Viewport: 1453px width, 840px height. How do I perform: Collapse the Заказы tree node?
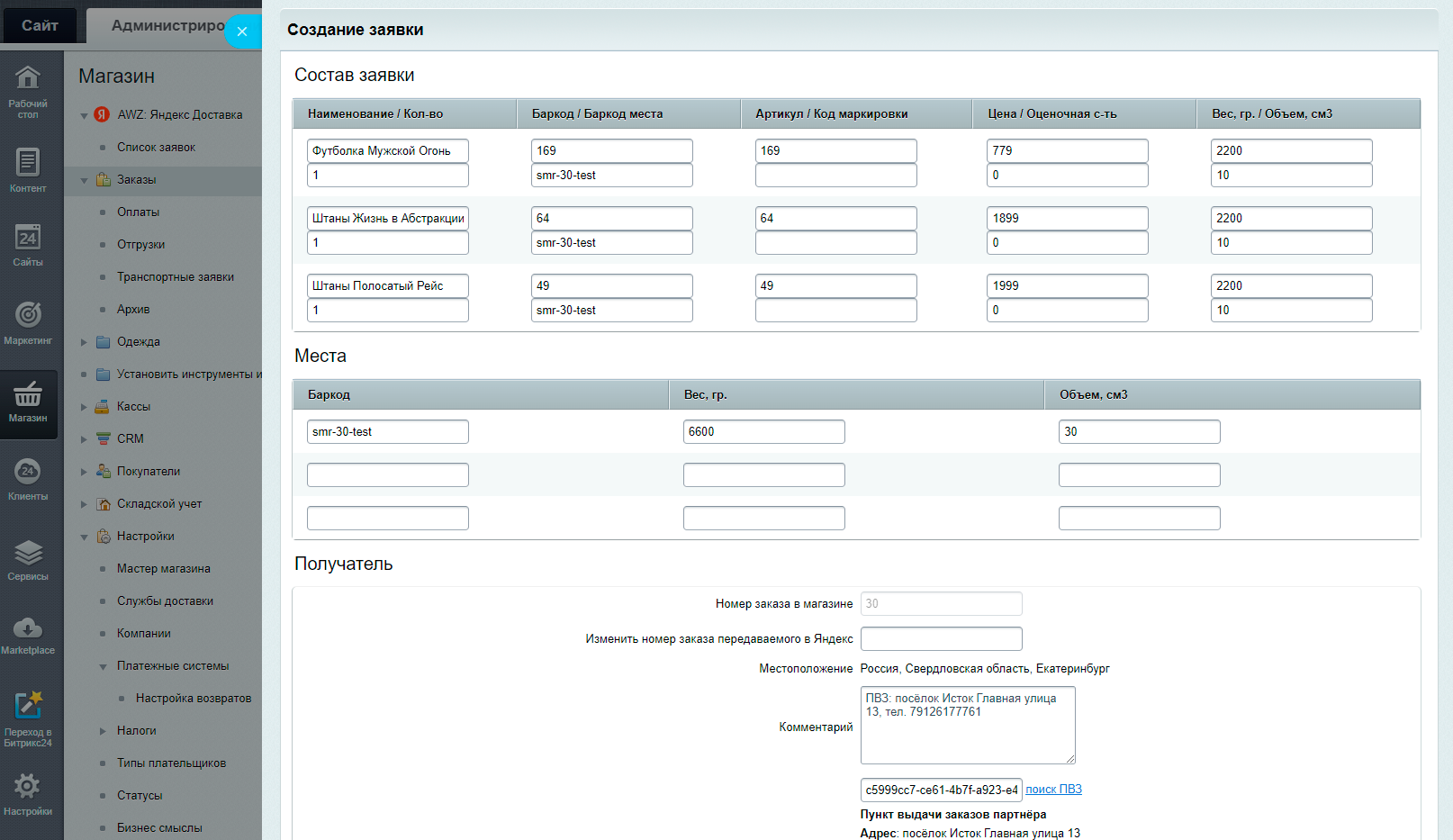pyautogui.click(x=84, y=180)
